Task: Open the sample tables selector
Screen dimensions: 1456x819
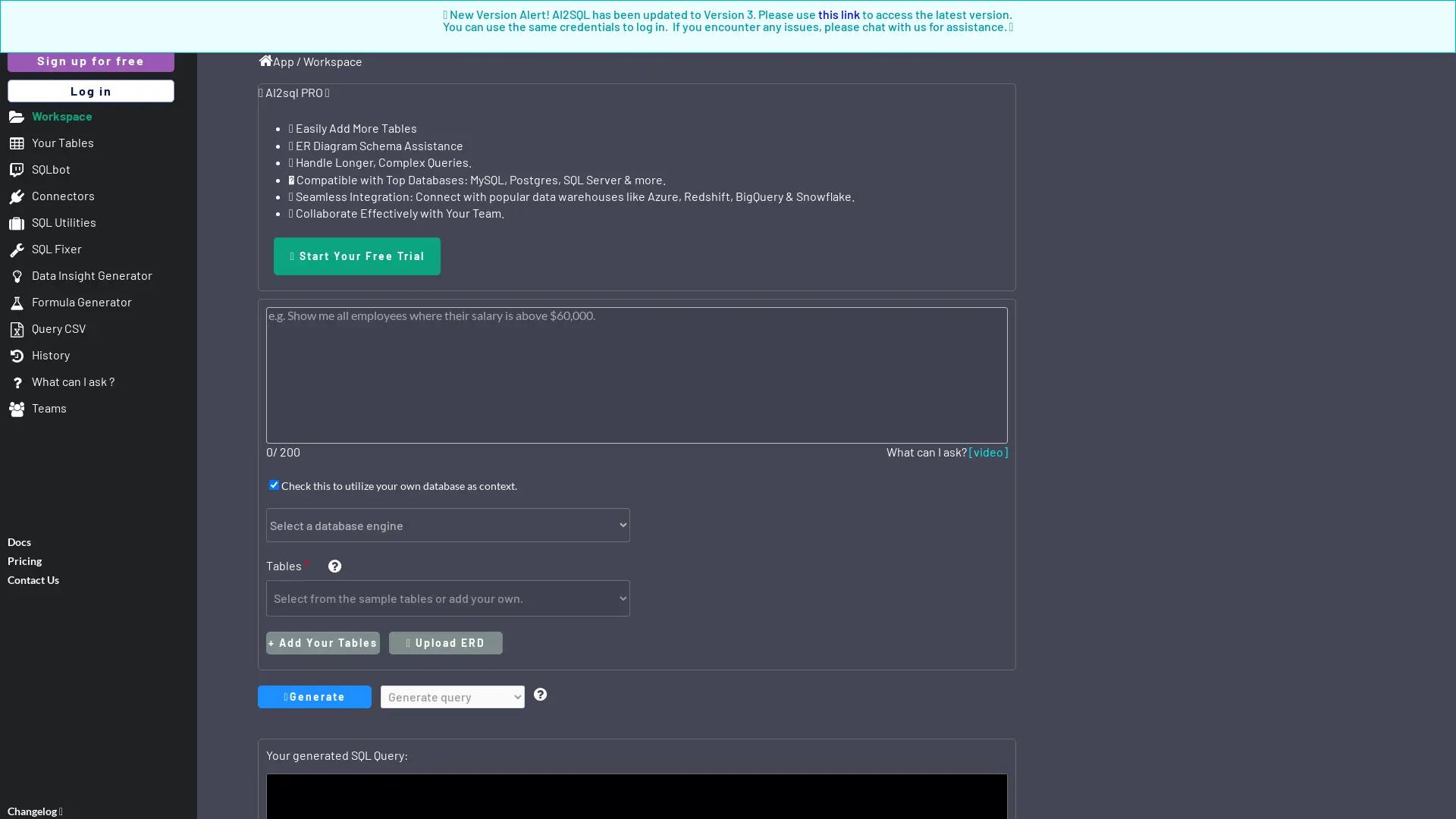Action: [x=447, y=598]
